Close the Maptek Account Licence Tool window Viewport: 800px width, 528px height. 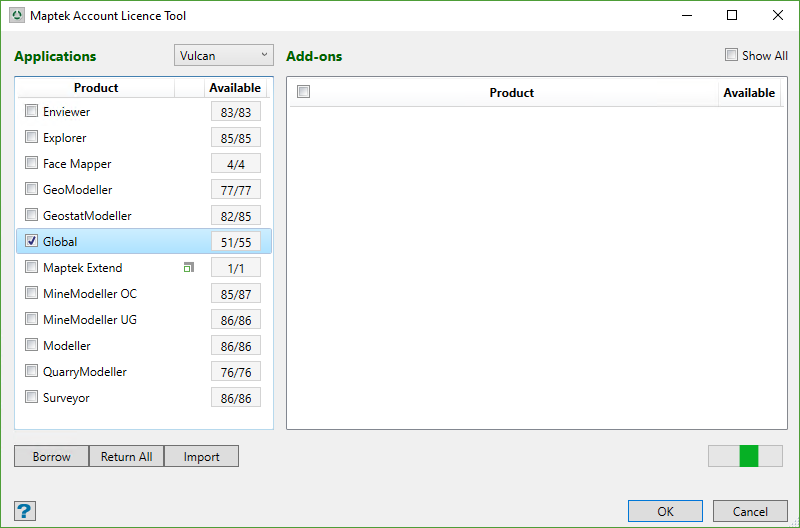[778, 15]
